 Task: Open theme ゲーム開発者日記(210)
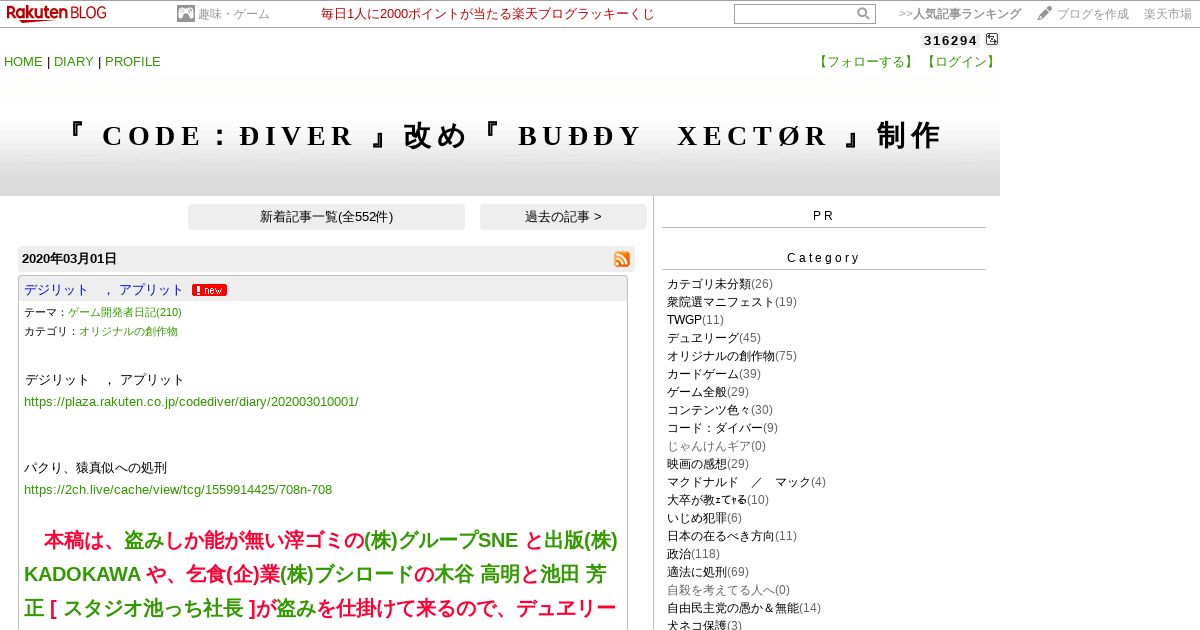[125, 312]
